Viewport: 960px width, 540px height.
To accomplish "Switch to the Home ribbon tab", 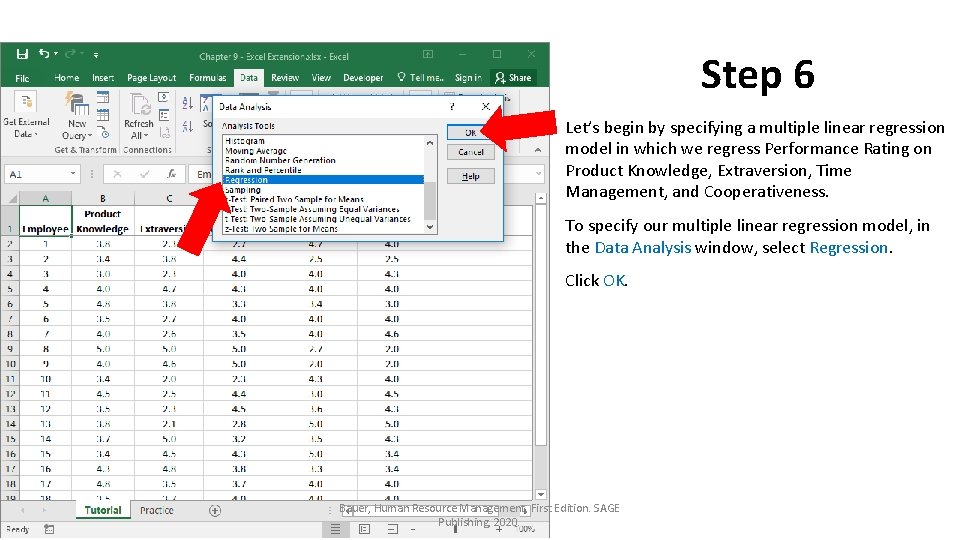I will [x=66, y=78].
